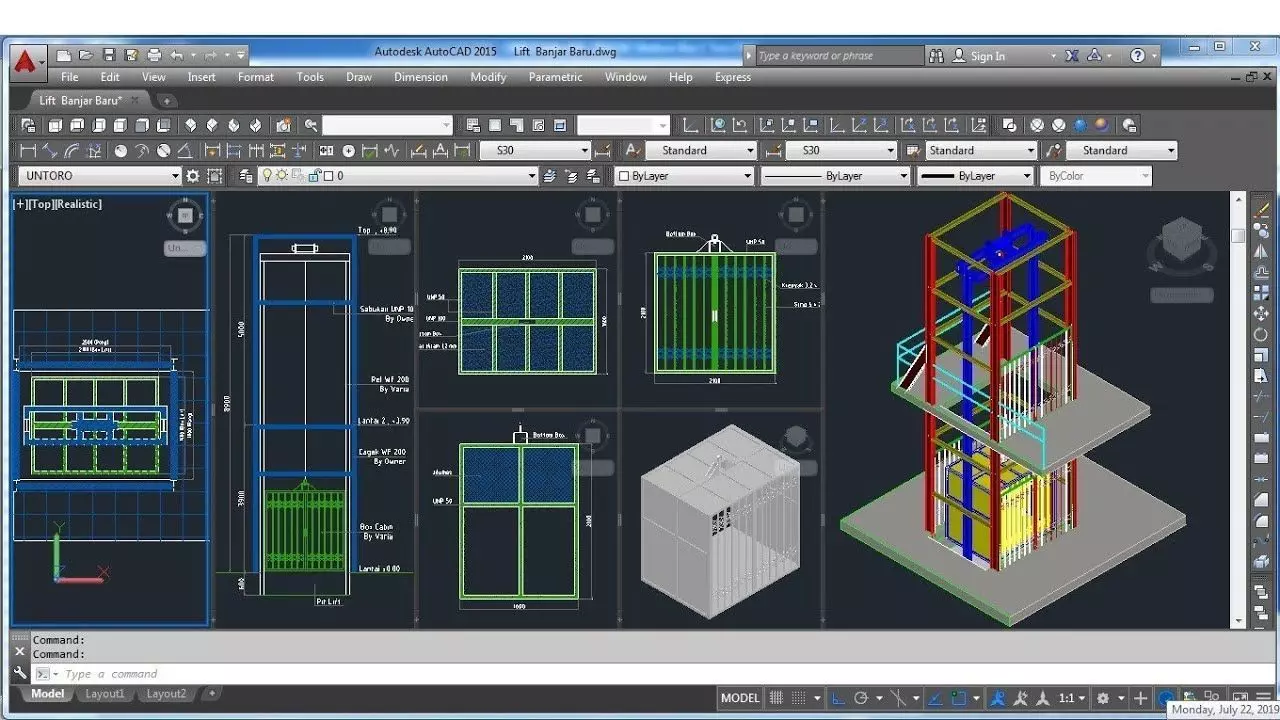Click the Named Views camera icon
This screenshot has width=1280, height=720.
click(x=284, y=125)
